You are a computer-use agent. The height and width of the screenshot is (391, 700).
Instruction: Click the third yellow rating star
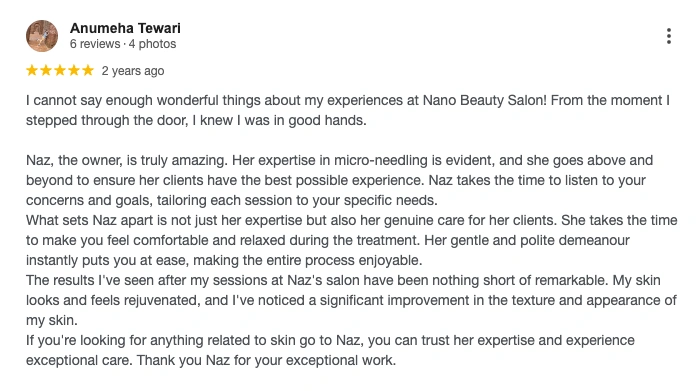[x=60, y=70]
